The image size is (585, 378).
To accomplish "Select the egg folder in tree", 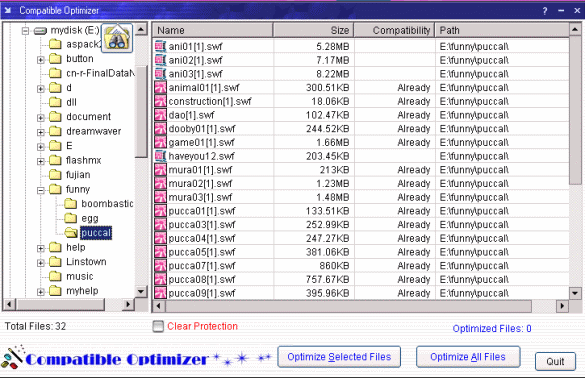I will coord(90,218).
